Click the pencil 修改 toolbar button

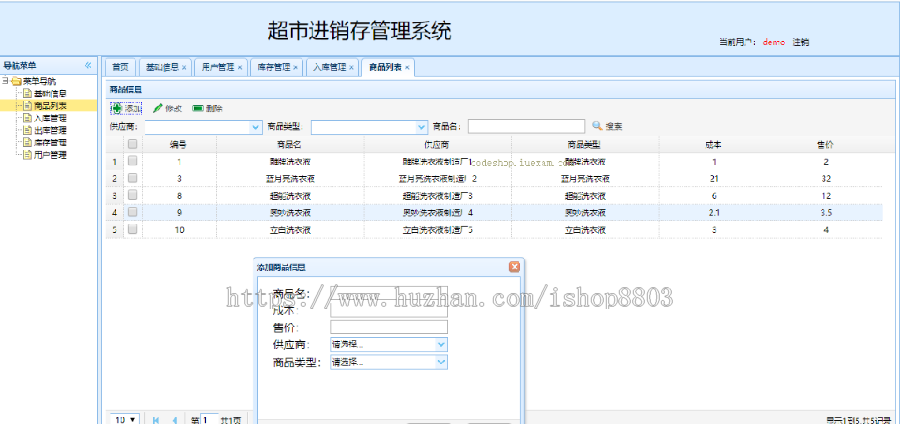click(167, 108)
